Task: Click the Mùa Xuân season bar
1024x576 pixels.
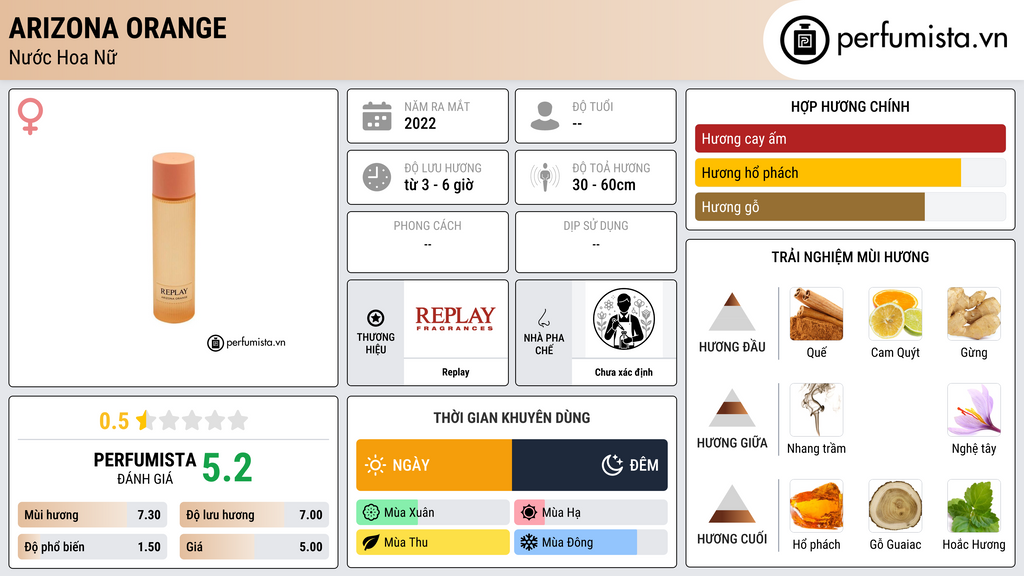Action: coord(433,513)
